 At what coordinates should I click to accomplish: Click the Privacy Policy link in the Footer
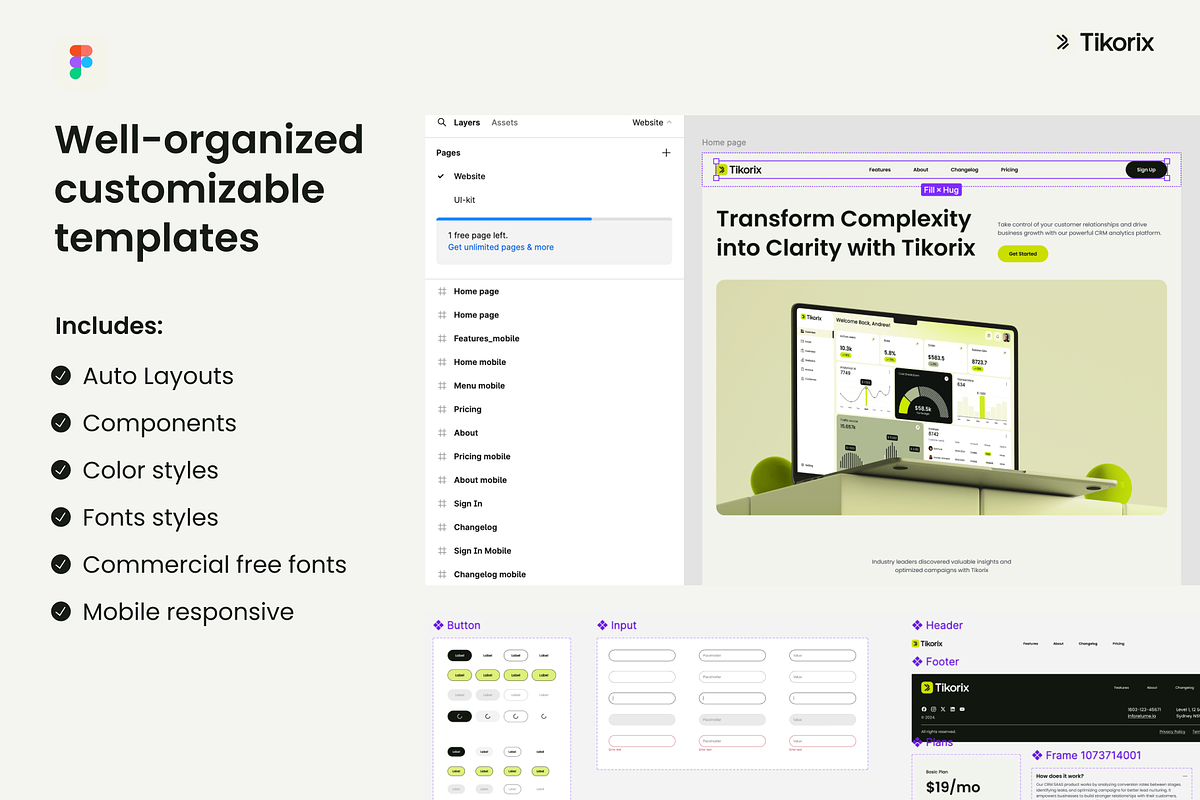point(1172,732)
